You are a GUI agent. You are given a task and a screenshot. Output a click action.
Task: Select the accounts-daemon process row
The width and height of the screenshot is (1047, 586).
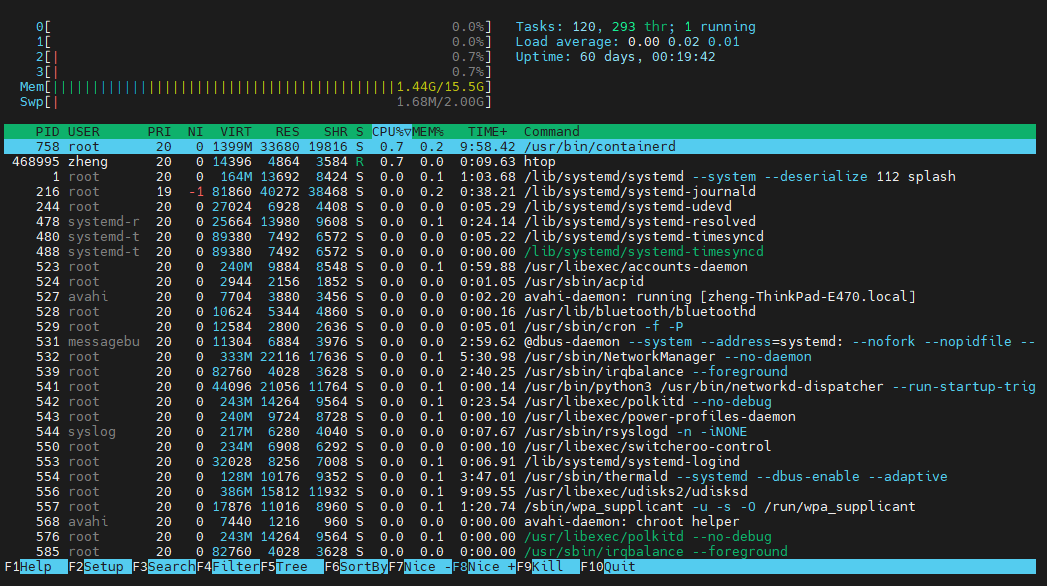(x=520, y=267)
